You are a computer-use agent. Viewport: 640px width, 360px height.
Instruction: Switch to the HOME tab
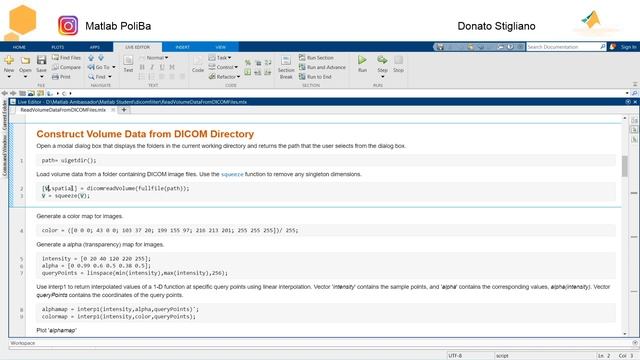(19, 47)
